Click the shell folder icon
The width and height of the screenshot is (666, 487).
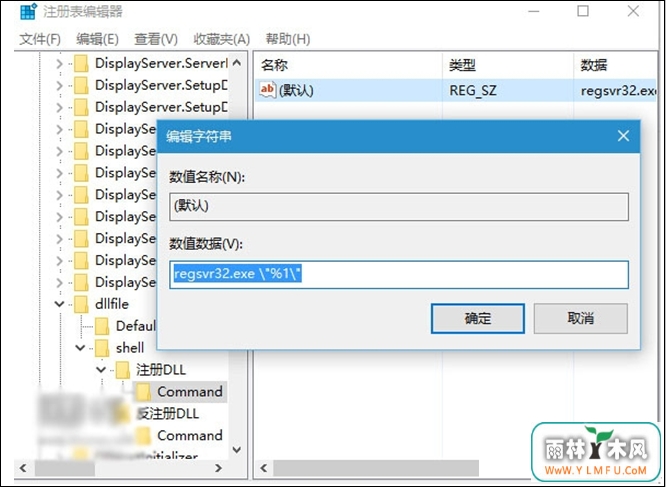(102, 348)
